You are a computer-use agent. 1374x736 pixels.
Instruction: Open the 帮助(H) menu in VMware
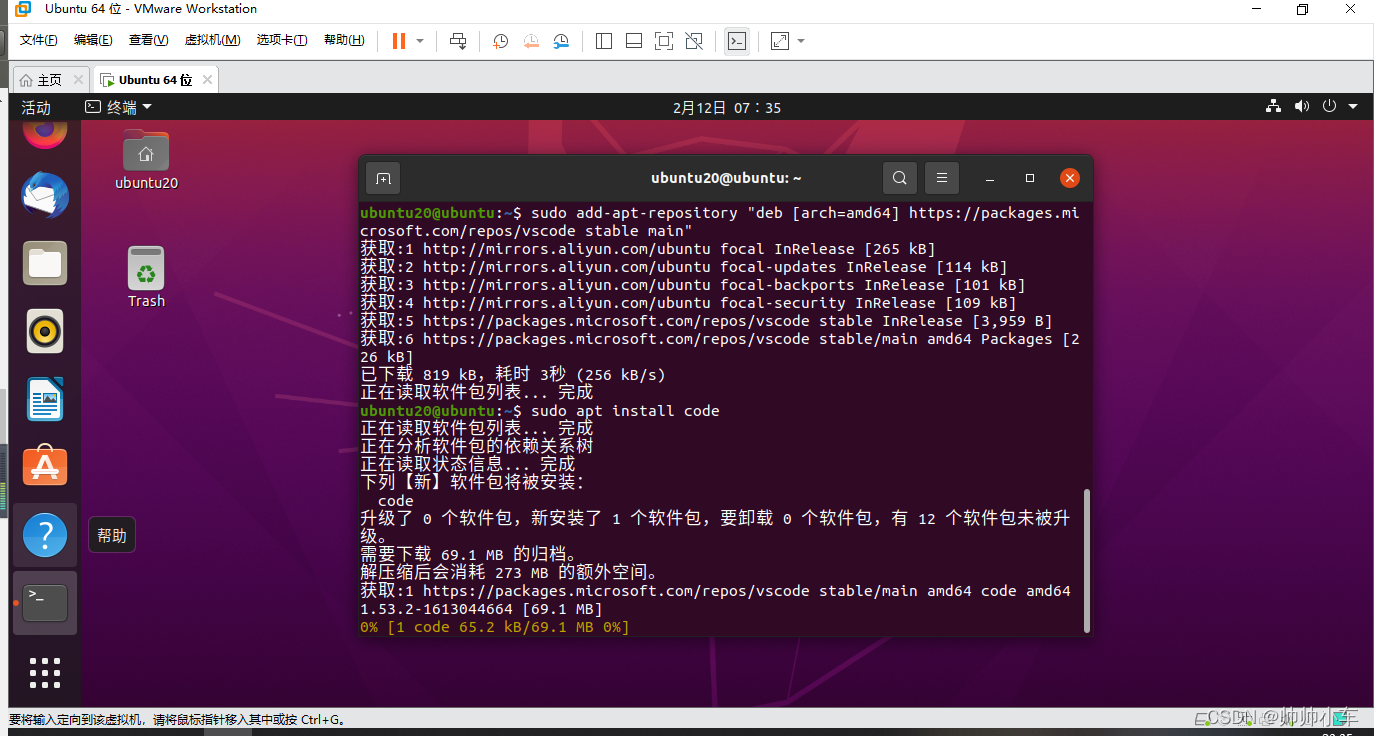(344, 40)
